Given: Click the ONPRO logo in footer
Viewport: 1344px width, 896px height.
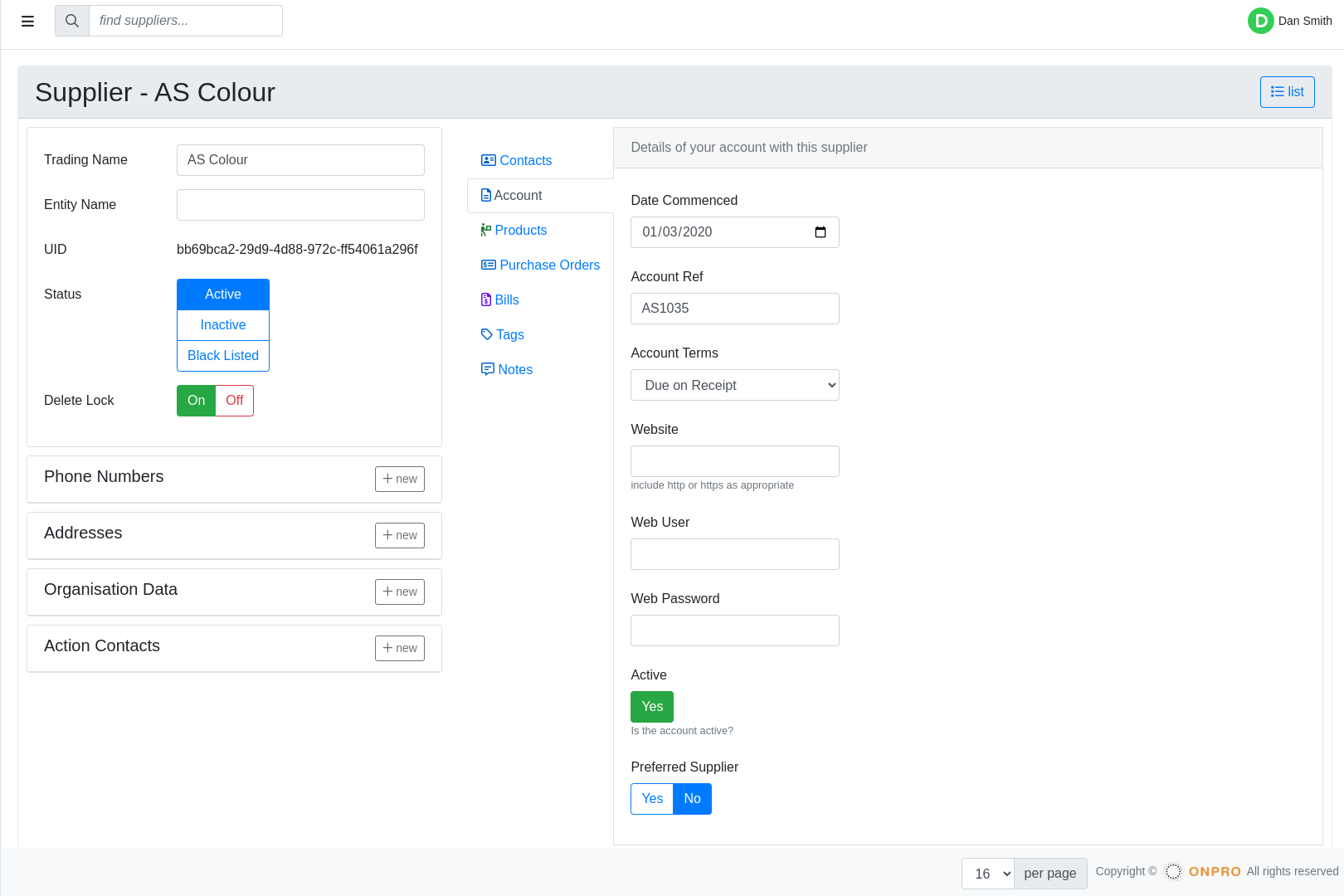Looking at the screenshot, I should point(1203,871).
